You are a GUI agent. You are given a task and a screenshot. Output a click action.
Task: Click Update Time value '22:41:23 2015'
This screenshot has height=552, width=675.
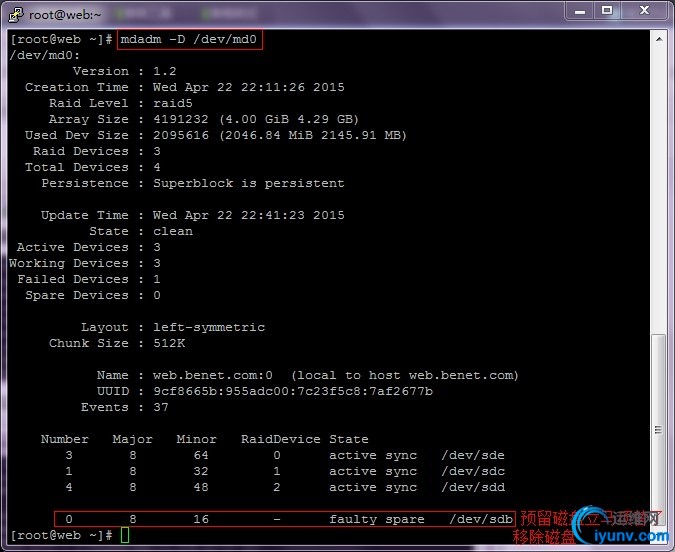(293, 215)
